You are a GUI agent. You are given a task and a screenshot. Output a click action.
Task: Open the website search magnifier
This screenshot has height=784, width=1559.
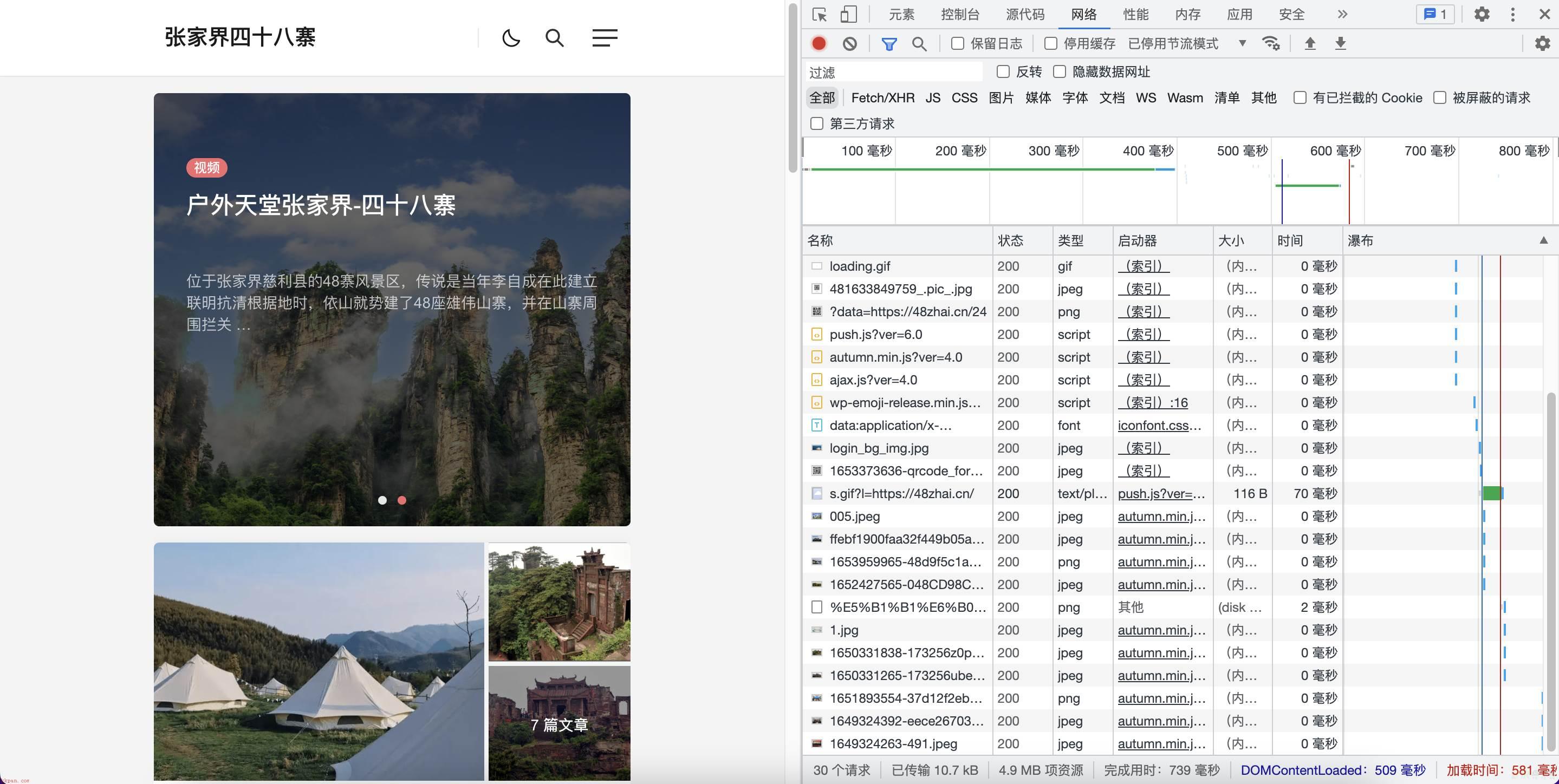554,38
